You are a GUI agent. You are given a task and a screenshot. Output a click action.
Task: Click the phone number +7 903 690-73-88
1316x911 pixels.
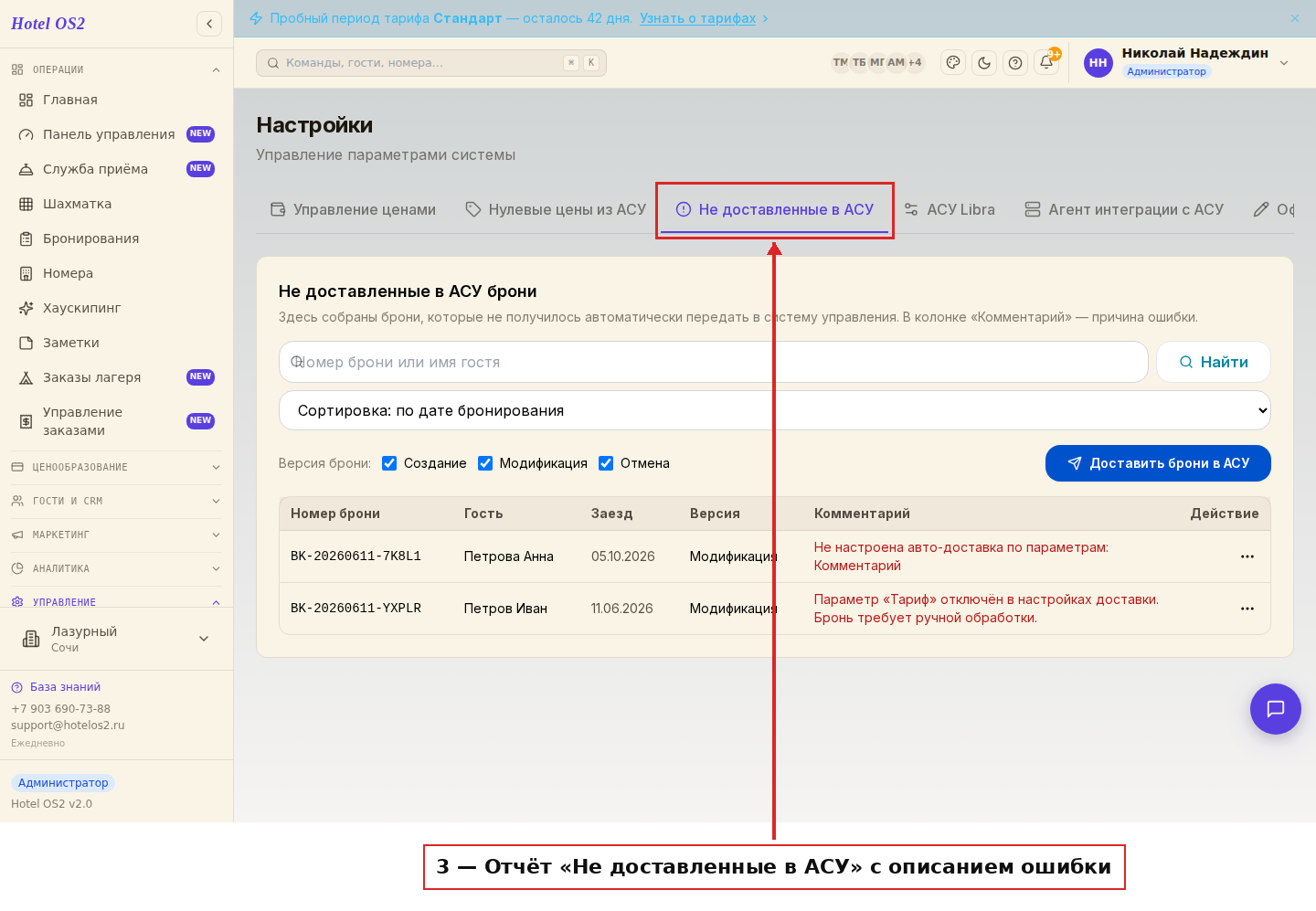[60, 709]
